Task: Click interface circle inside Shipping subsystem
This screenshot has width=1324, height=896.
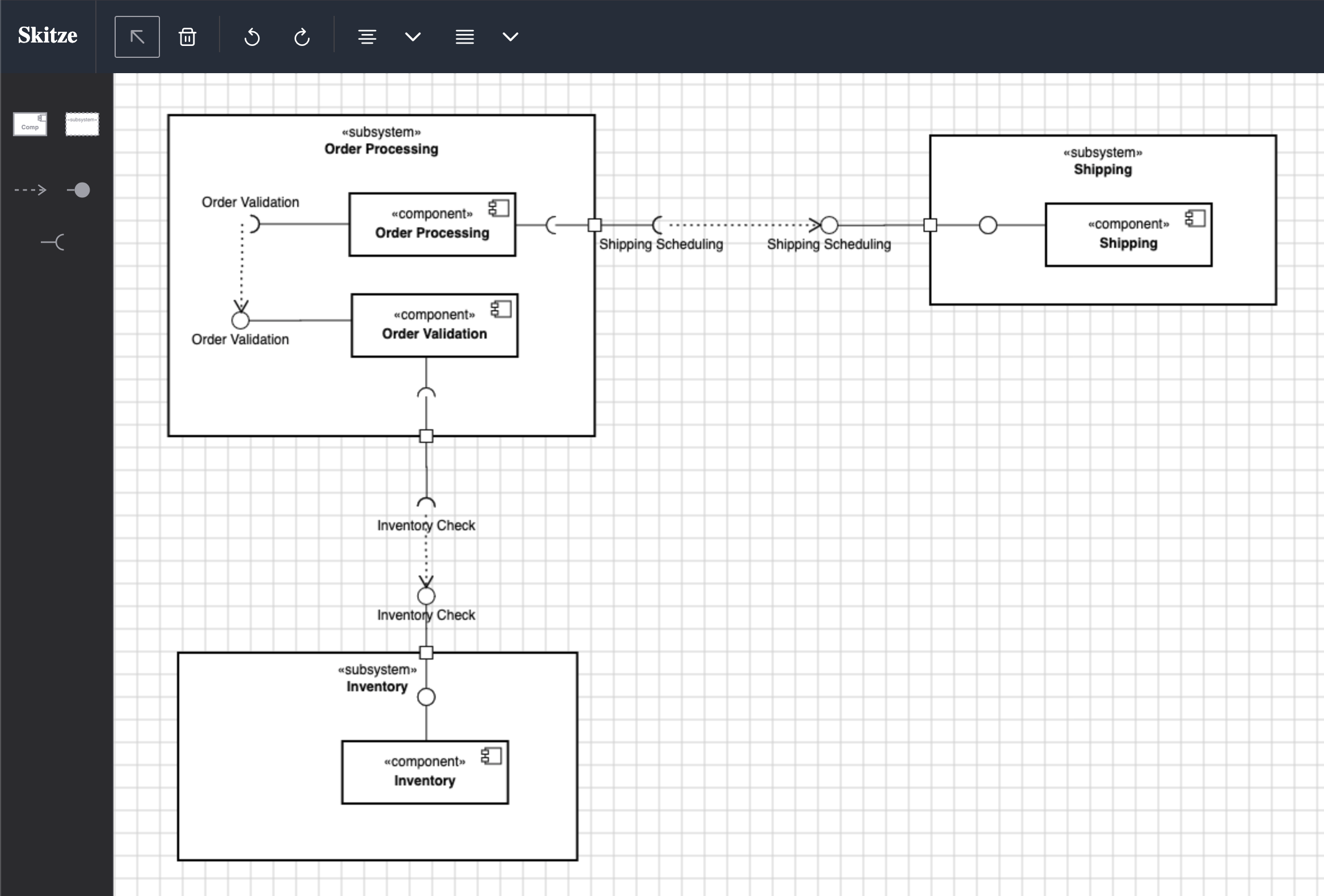Action: [988, 226]
